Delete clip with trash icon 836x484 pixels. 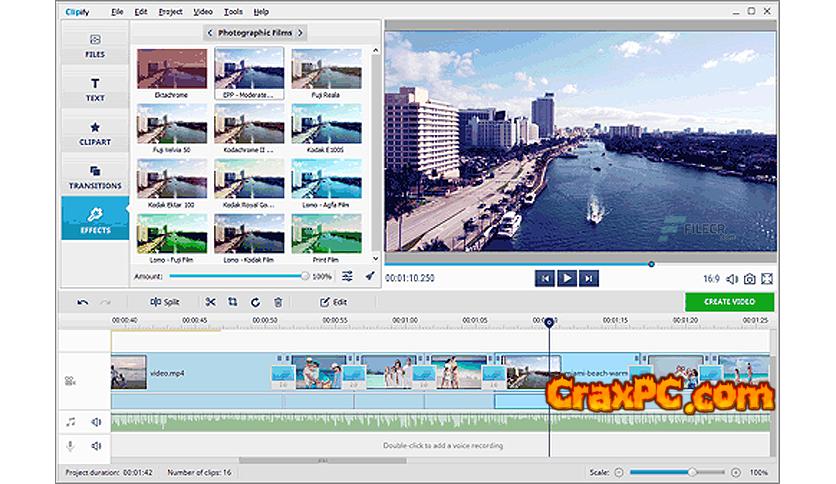click(x=278, y=302)
